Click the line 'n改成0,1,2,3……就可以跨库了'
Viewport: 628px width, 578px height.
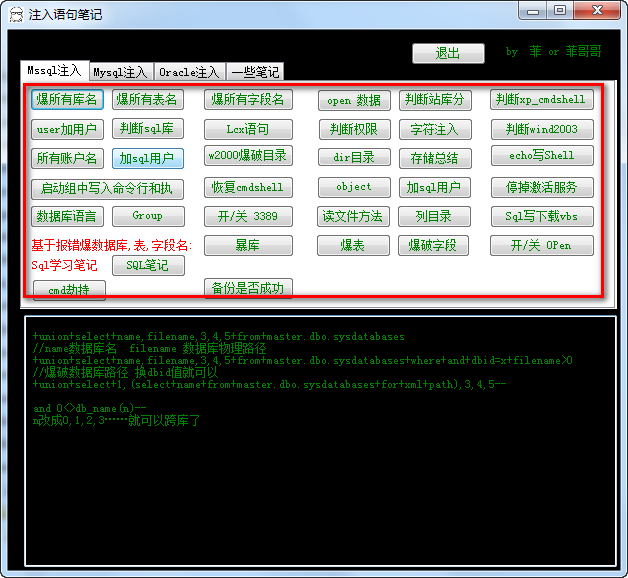[116, 421]
